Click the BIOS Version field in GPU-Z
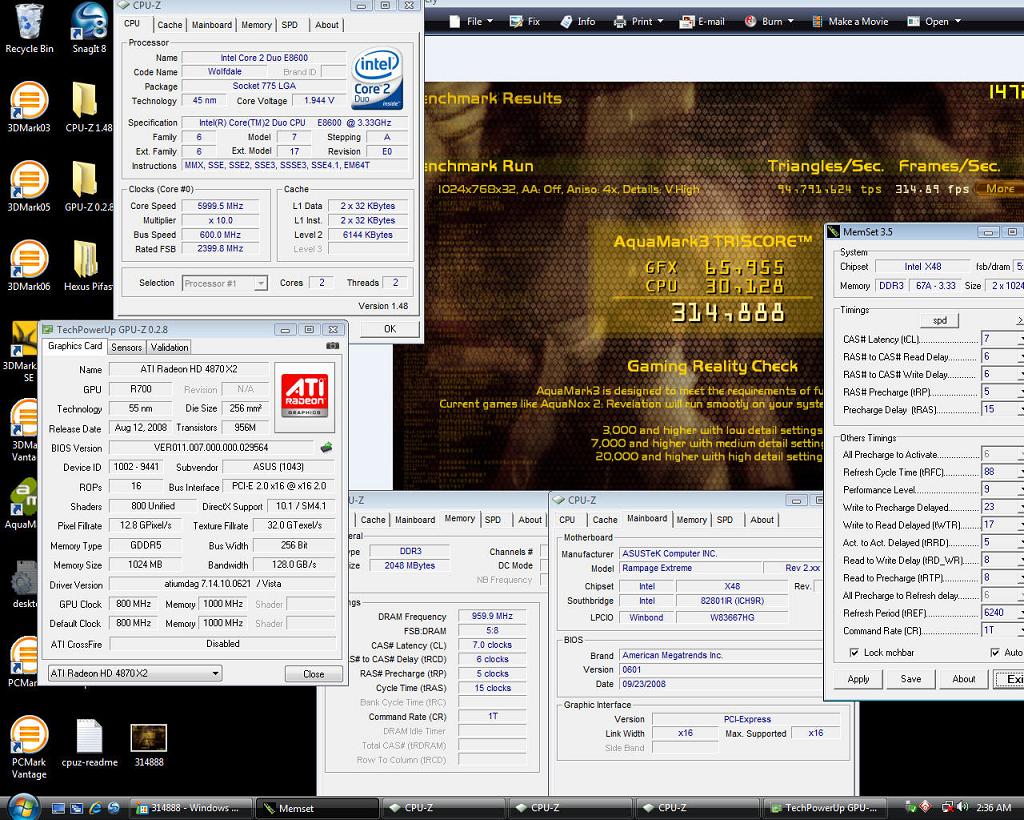The width and height of the screenshot is (1024, 820). (211, 448)
